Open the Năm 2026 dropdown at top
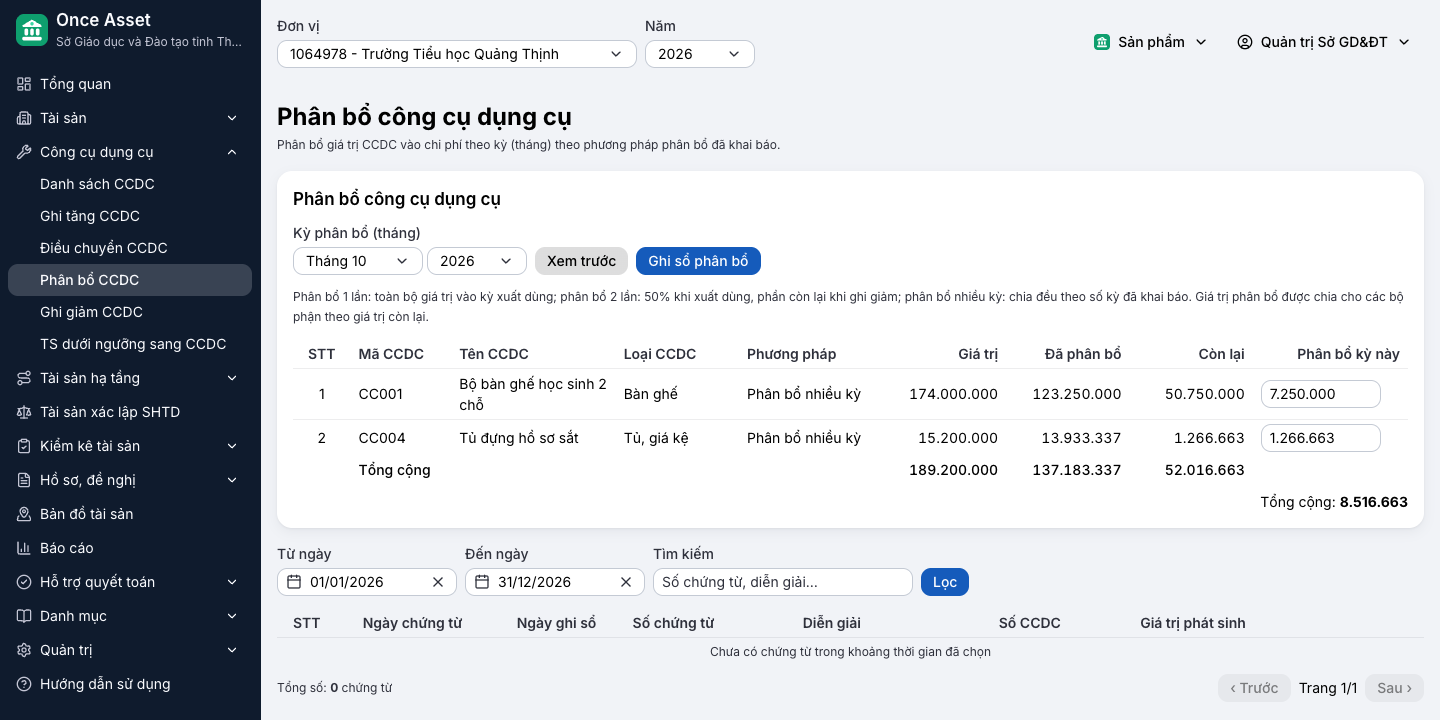1440x720 pixels. point(700,54)
